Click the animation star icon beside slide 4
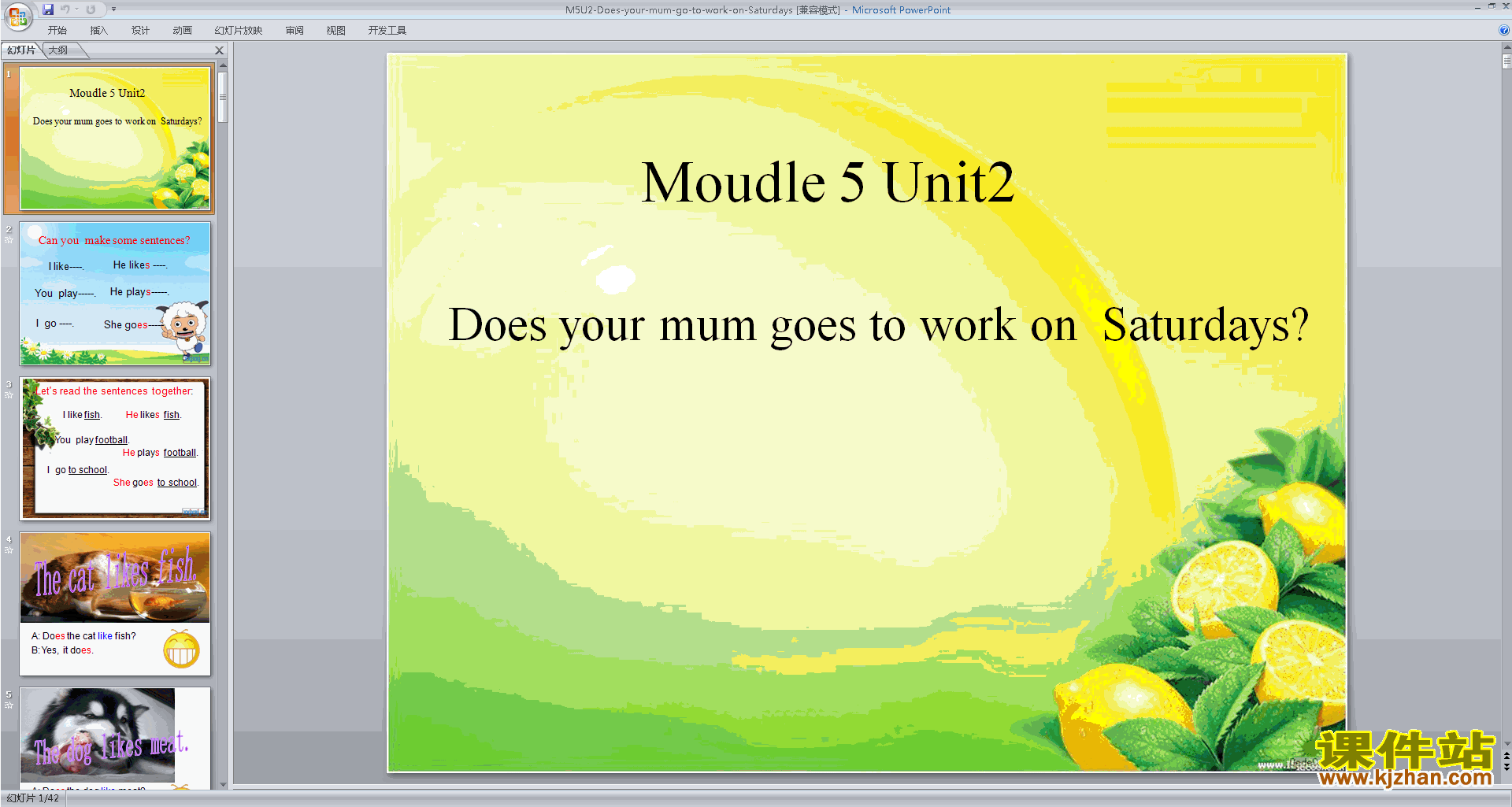Screen dimensions: 1512x807 click(9, 550)
